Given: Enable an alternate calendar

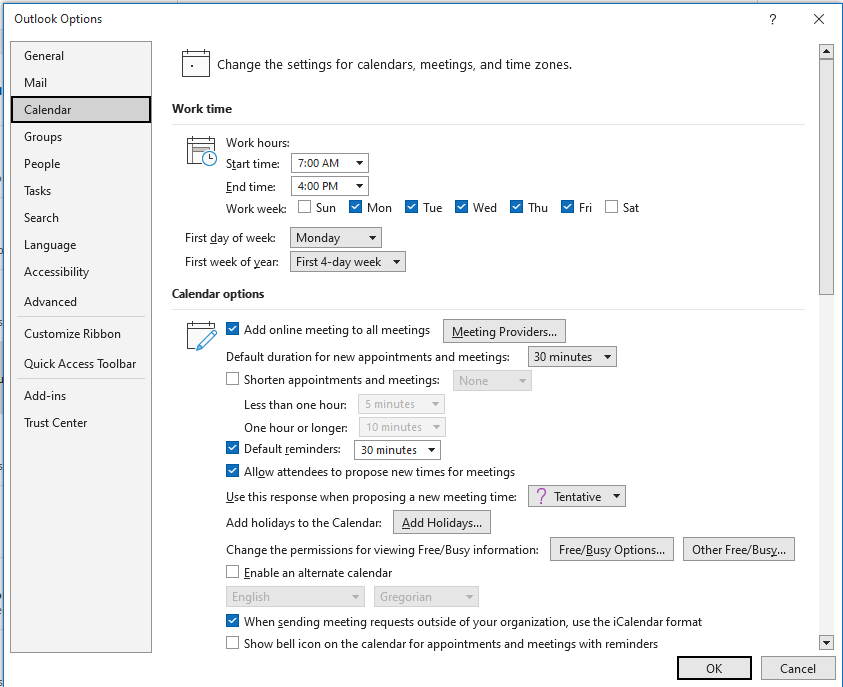Looking at the screenshot, I should pos(232,571).
